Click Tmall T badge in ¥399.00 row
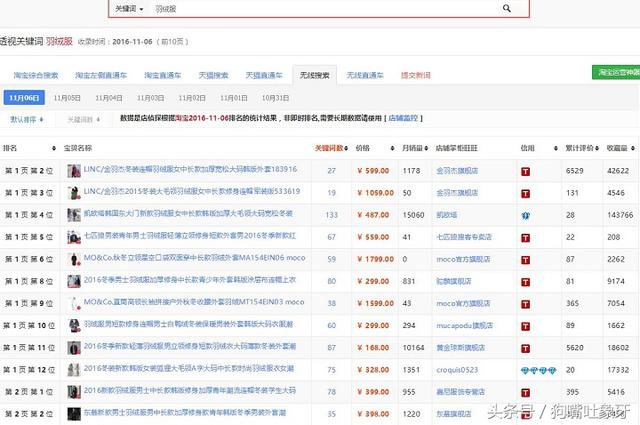The width and height of the screenshot is (640, 425). pos(525,393)
